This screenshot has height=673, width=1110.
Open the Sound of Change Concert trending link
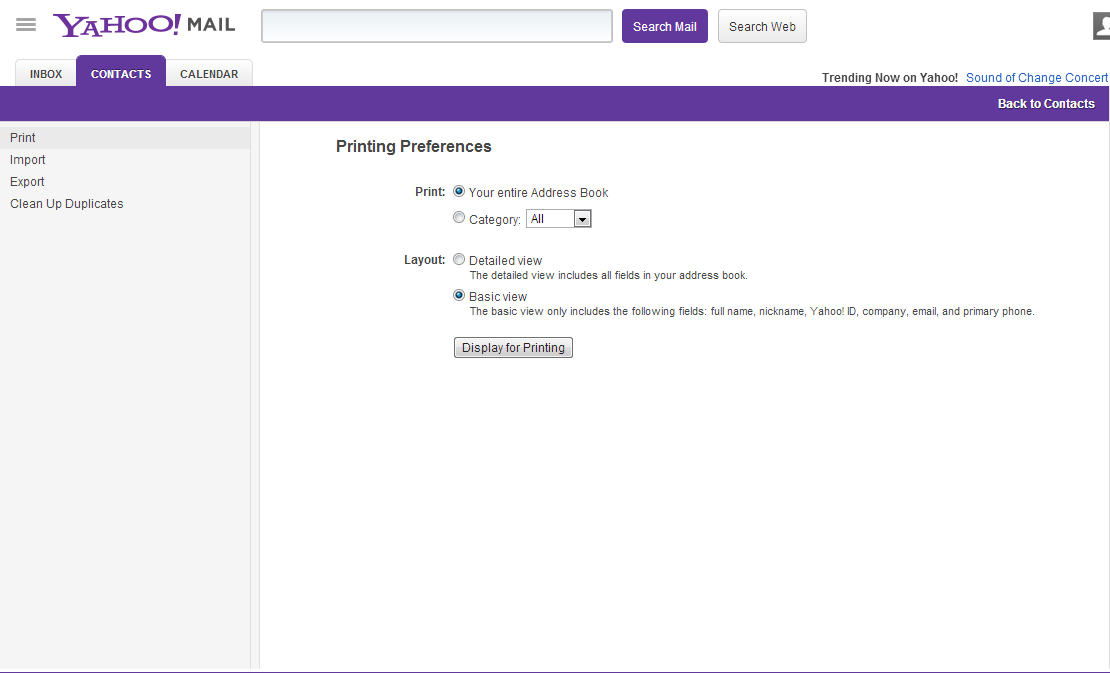(x=1037, y=78)
